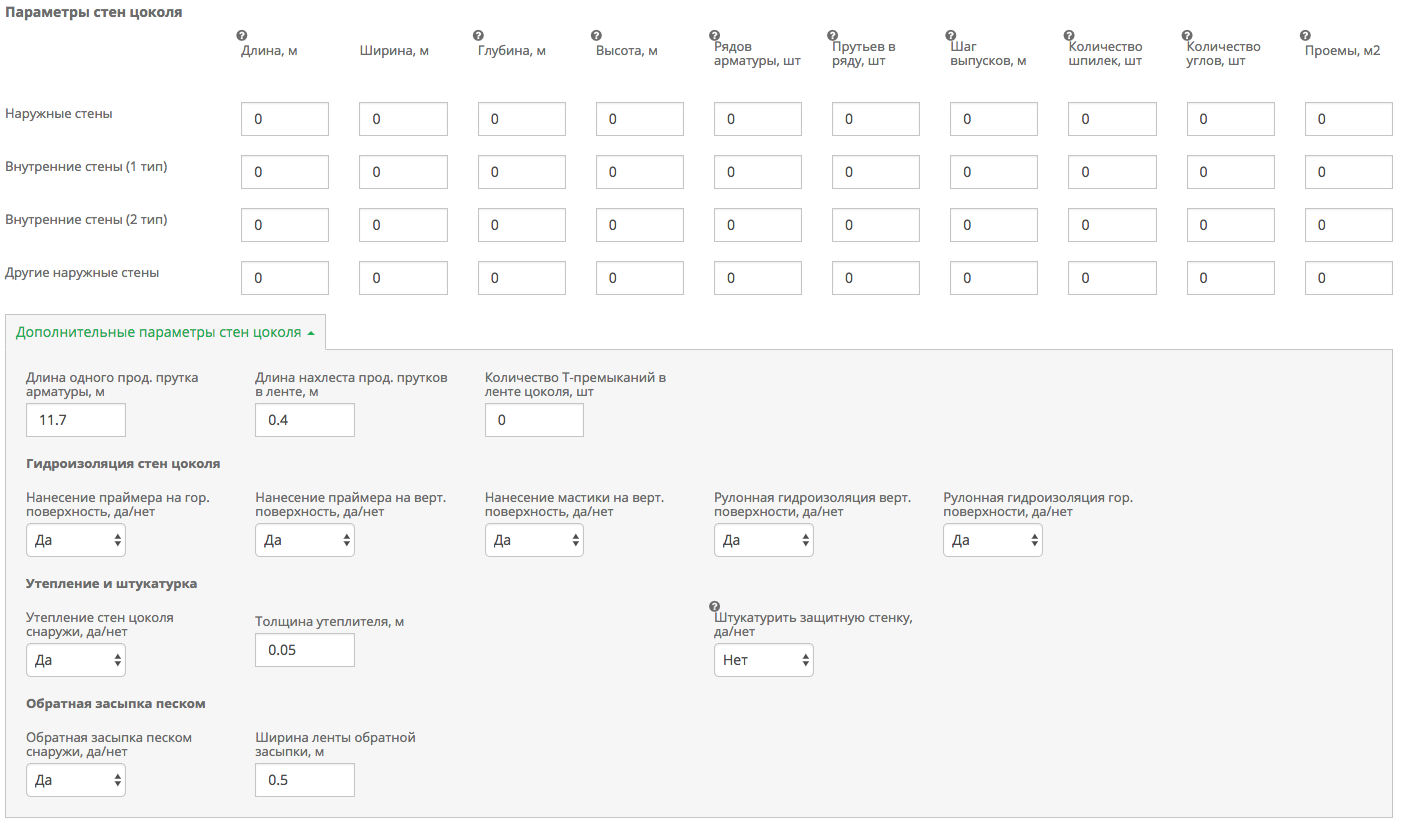The width and height of the screenshot is (1401, 825).
Task: Click Длина field for Наружные стены
Action: point(285,119)
